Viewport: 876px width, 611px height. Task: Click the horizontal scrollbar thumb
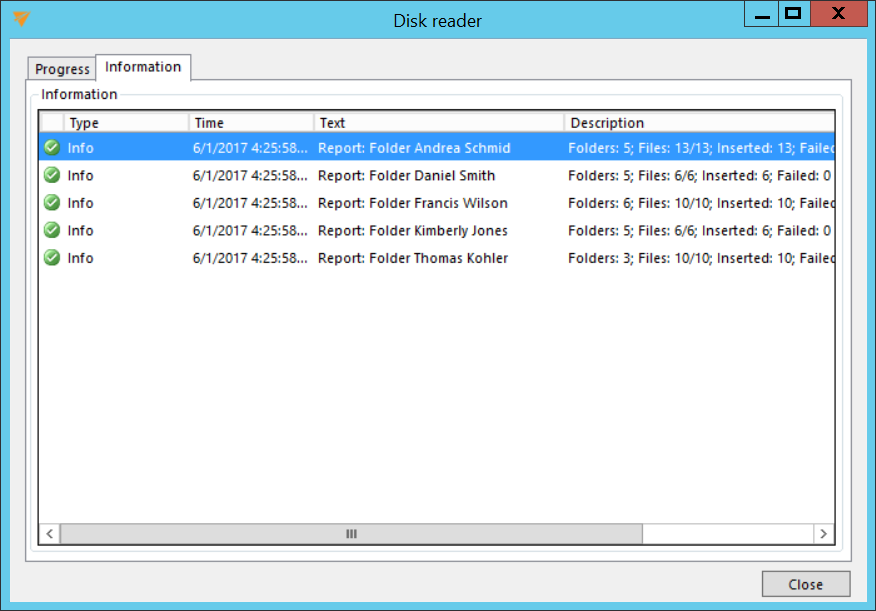tap(351, 534)
